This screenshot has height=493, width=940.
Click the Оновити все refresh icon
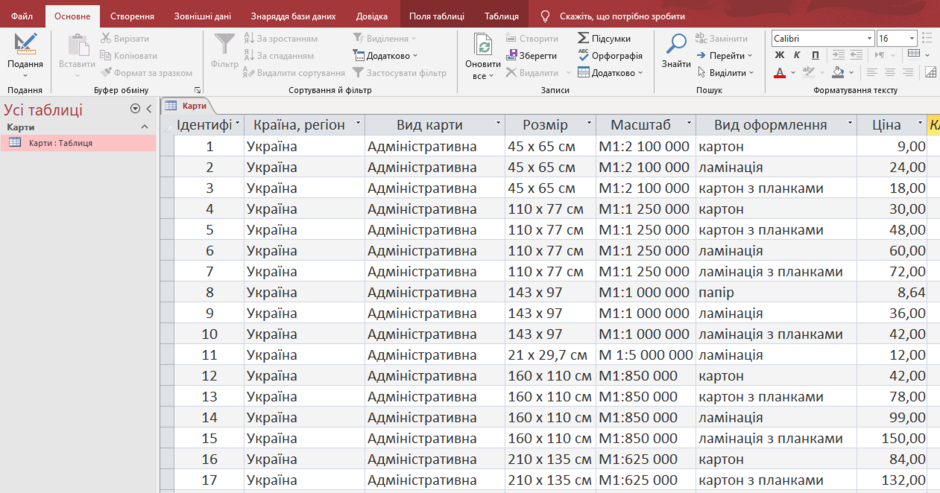tap(483, 45)
